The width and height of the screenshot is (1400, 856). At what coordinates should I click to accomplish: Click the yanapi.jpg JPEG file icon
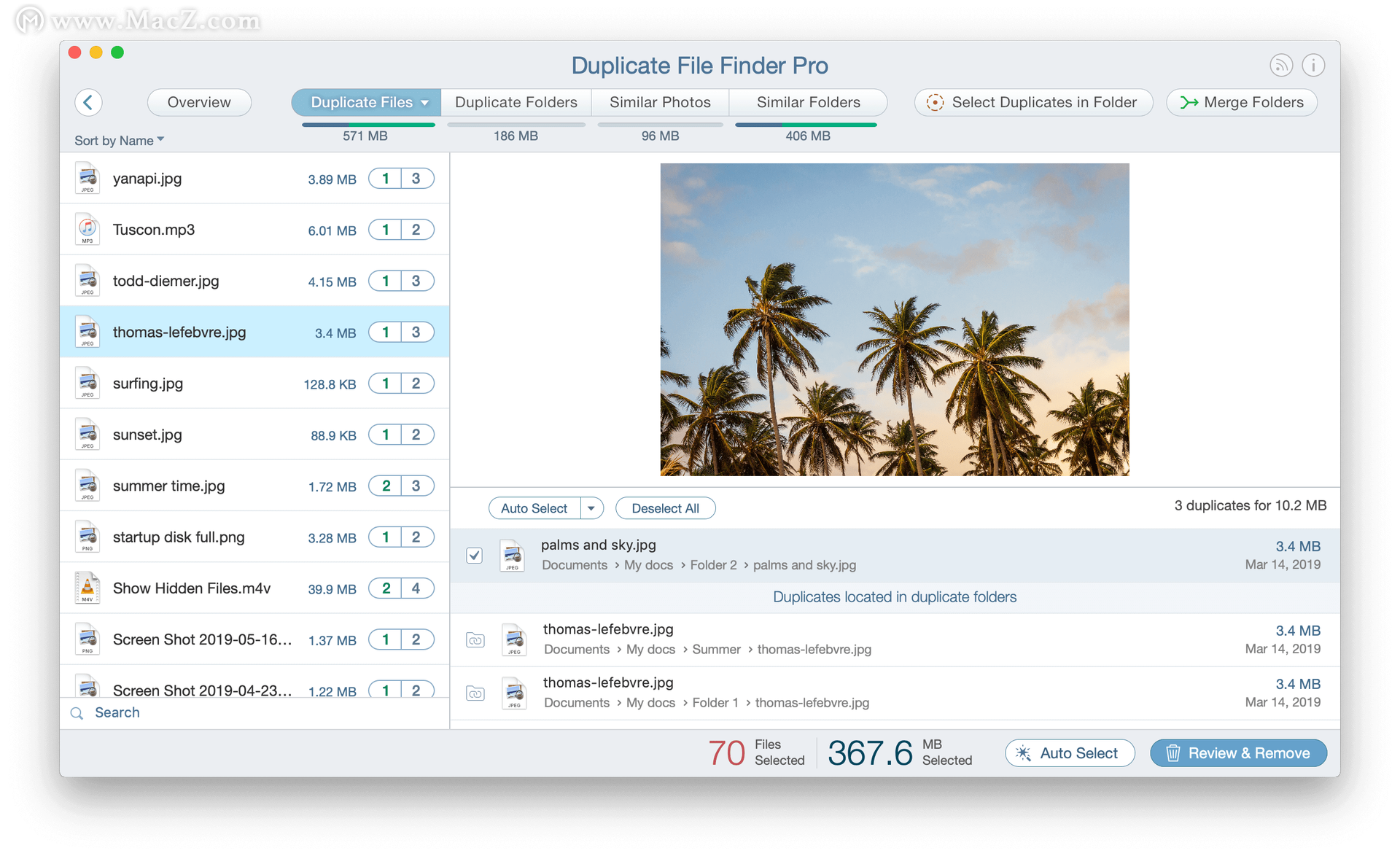click(87, 179)
